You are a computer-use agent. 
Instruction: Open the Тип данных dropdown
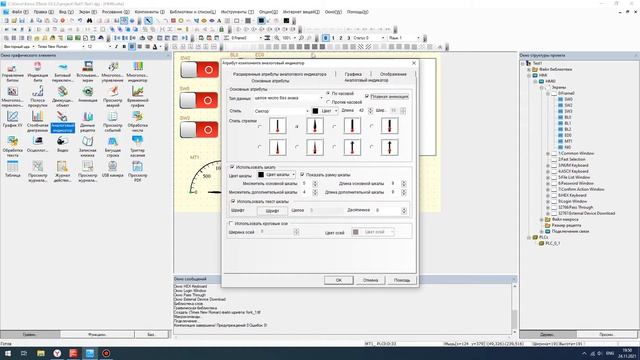coord(321,98)
